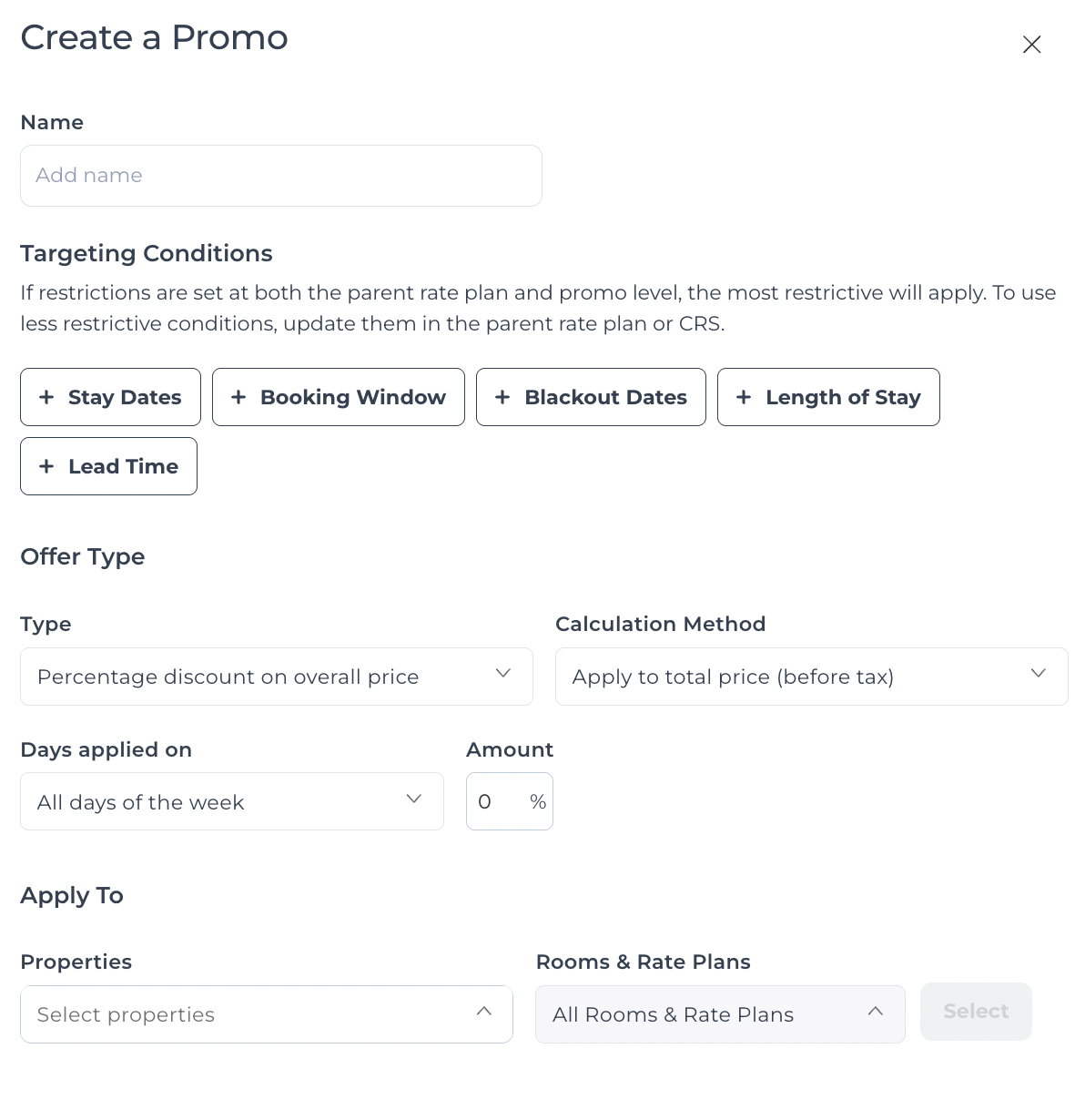1085x1120 pixels.
Task: Open the Days applied on dropdown
Action: point(231,801)
